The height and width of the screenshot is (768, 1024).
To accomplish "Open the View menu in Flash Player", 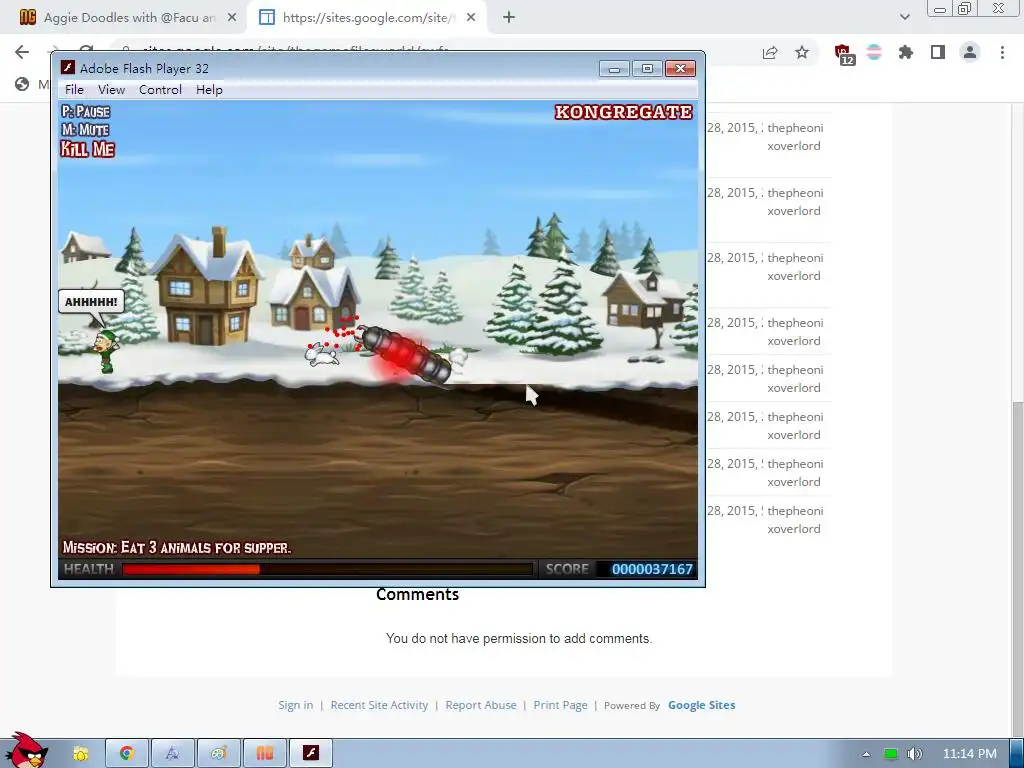I will [111, 89].
